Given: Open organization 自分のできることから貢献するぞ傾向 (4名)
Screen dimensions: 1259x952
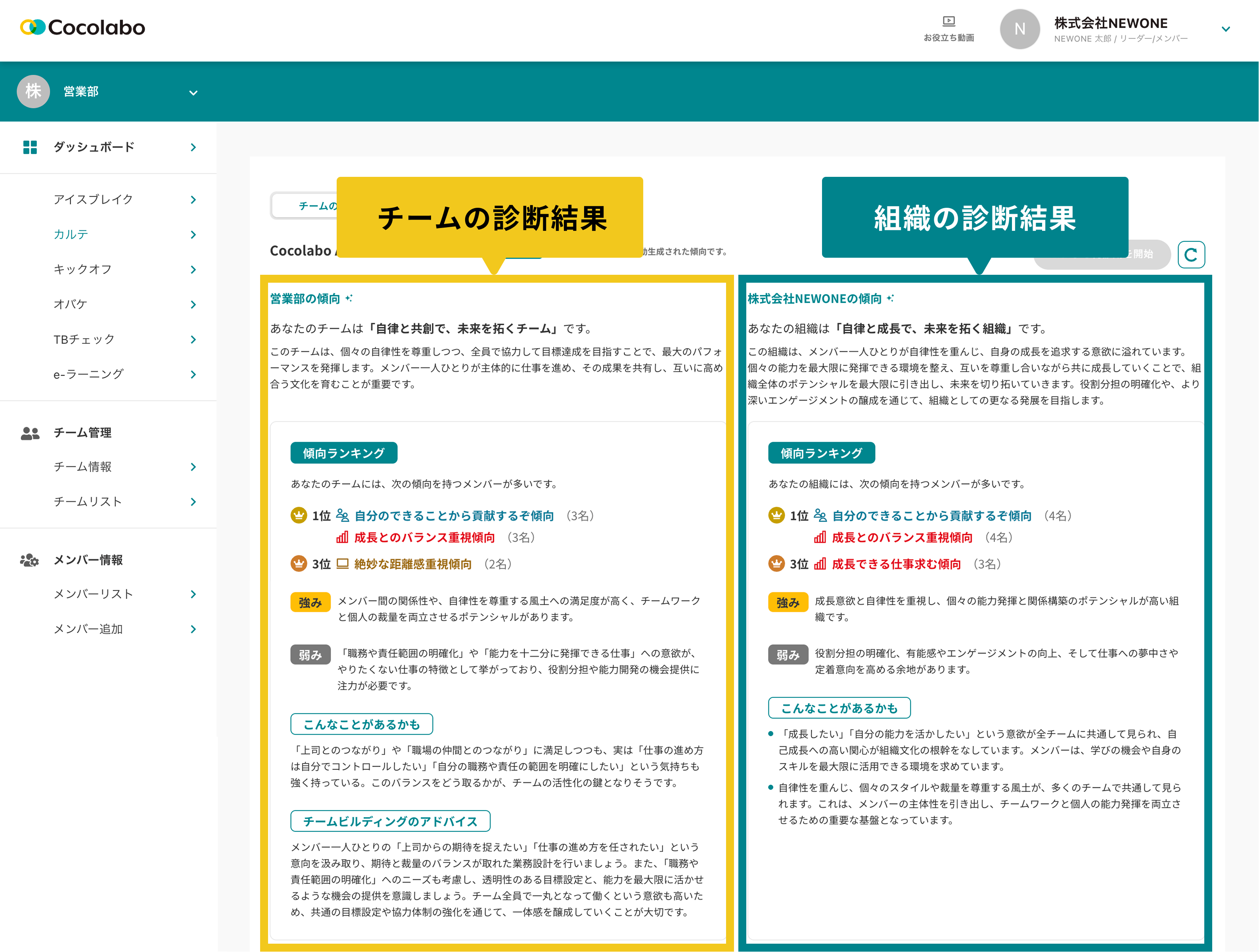Looking at the screenshot, I should (x=931, y=515).
